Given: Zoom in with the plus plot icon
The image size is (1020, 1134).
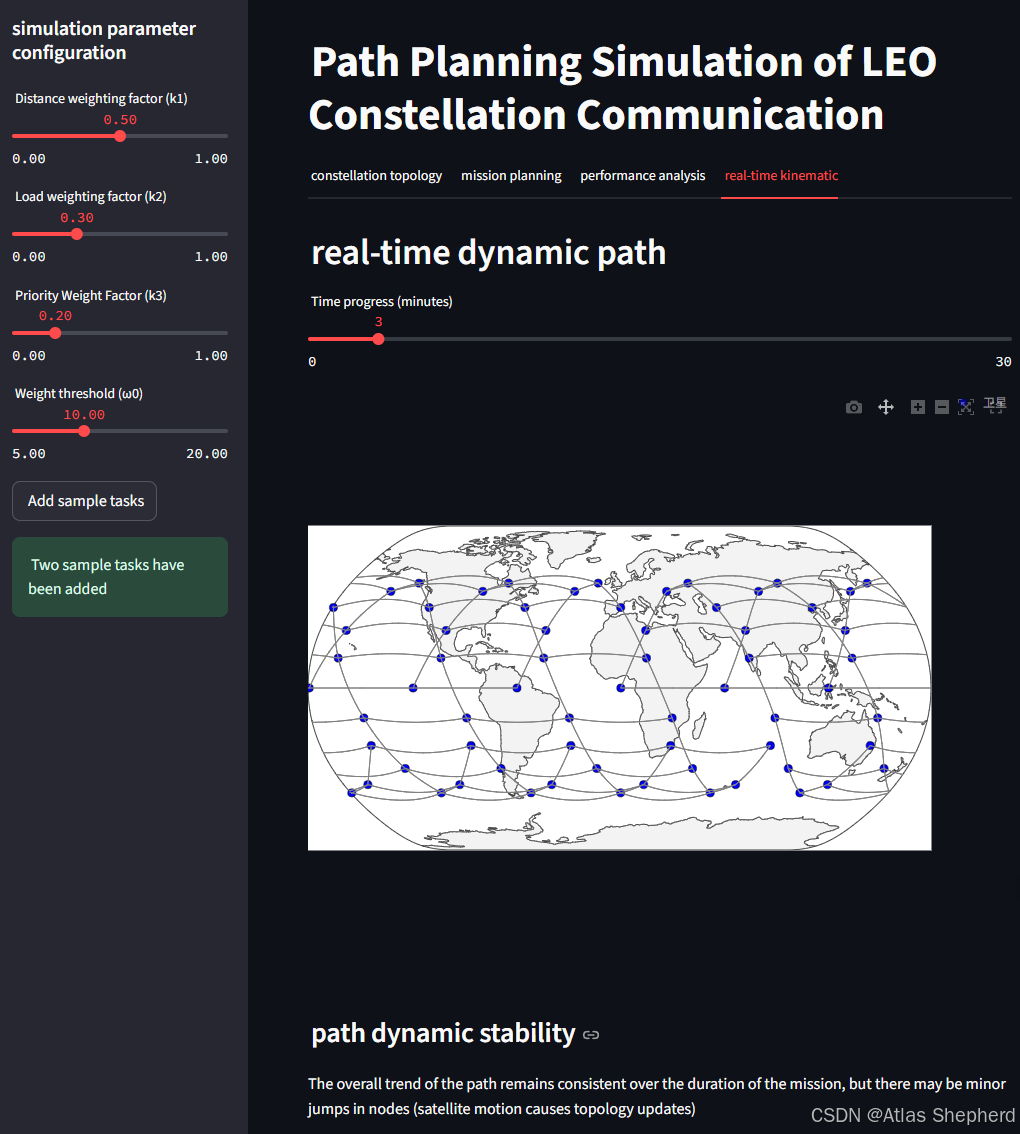Looking at the screenshot, I should pos(917,407).
